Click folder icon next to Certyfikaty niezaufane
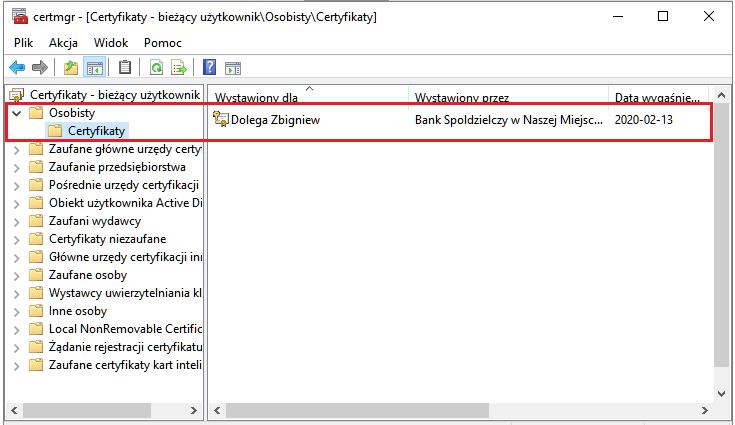The width and height of the screenshot is (735, 425). pos(36,239)
